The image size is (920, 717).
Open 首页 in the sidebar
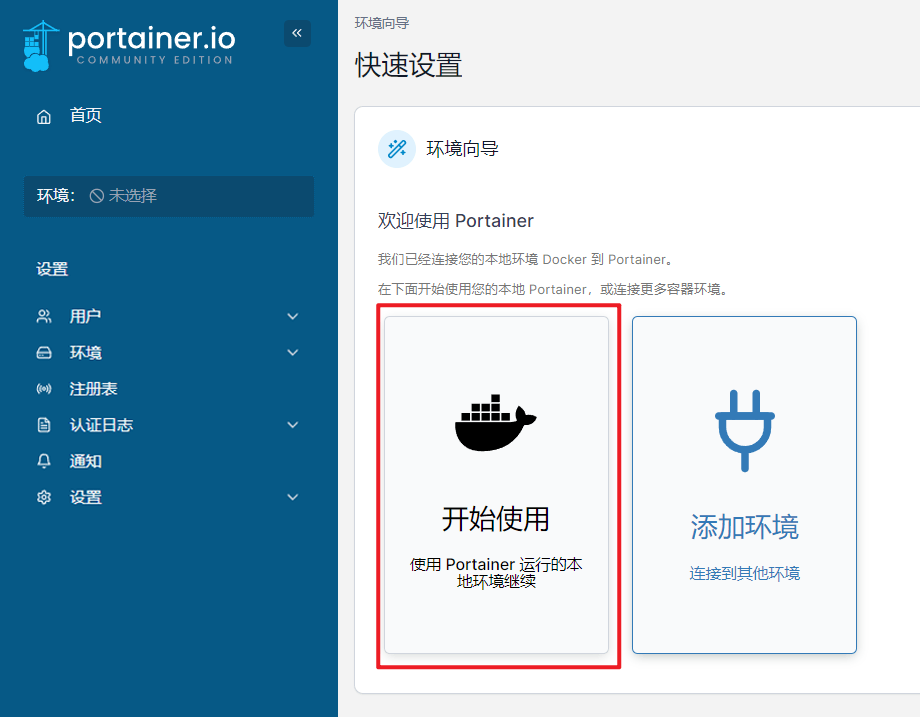click(86, 116)
